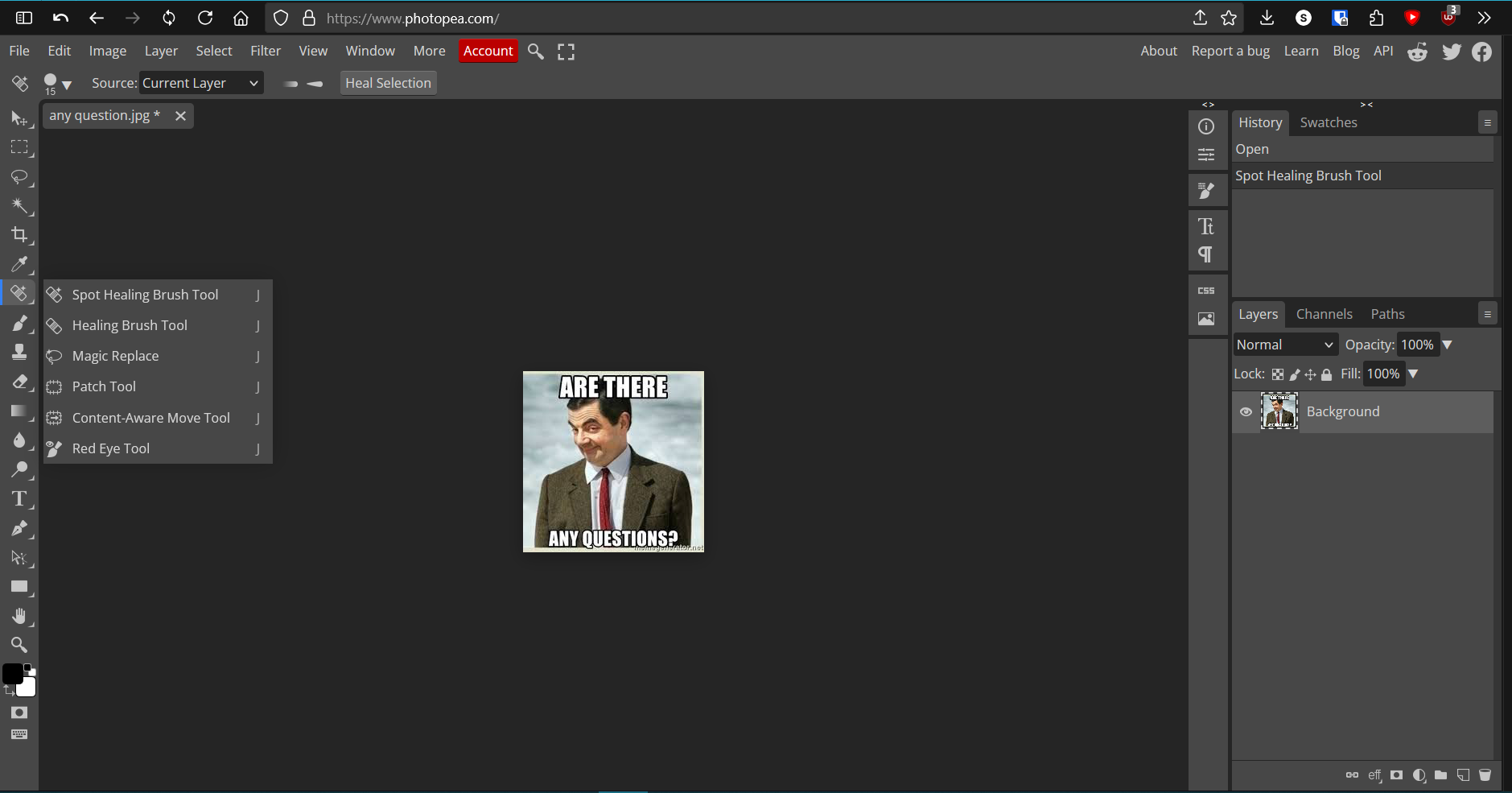The height and width of the screenshot is (793, 1512).
Task: Hide the Background layer with eye icon
Action: [x=1246, y=412]
